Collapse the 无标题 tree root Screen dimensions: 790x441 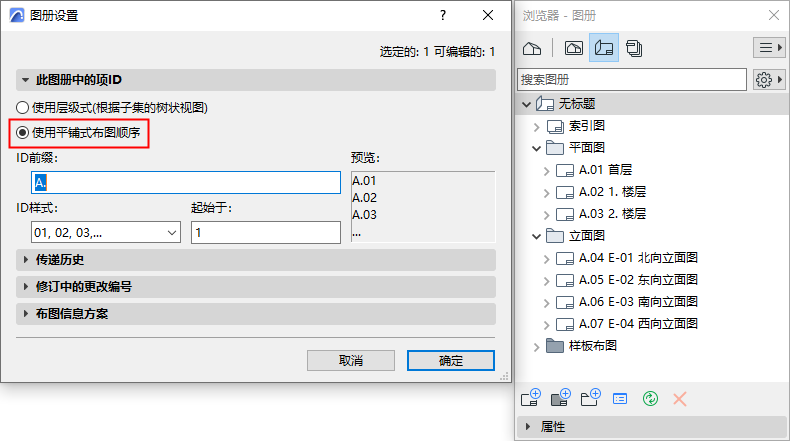tap(526, 104)
